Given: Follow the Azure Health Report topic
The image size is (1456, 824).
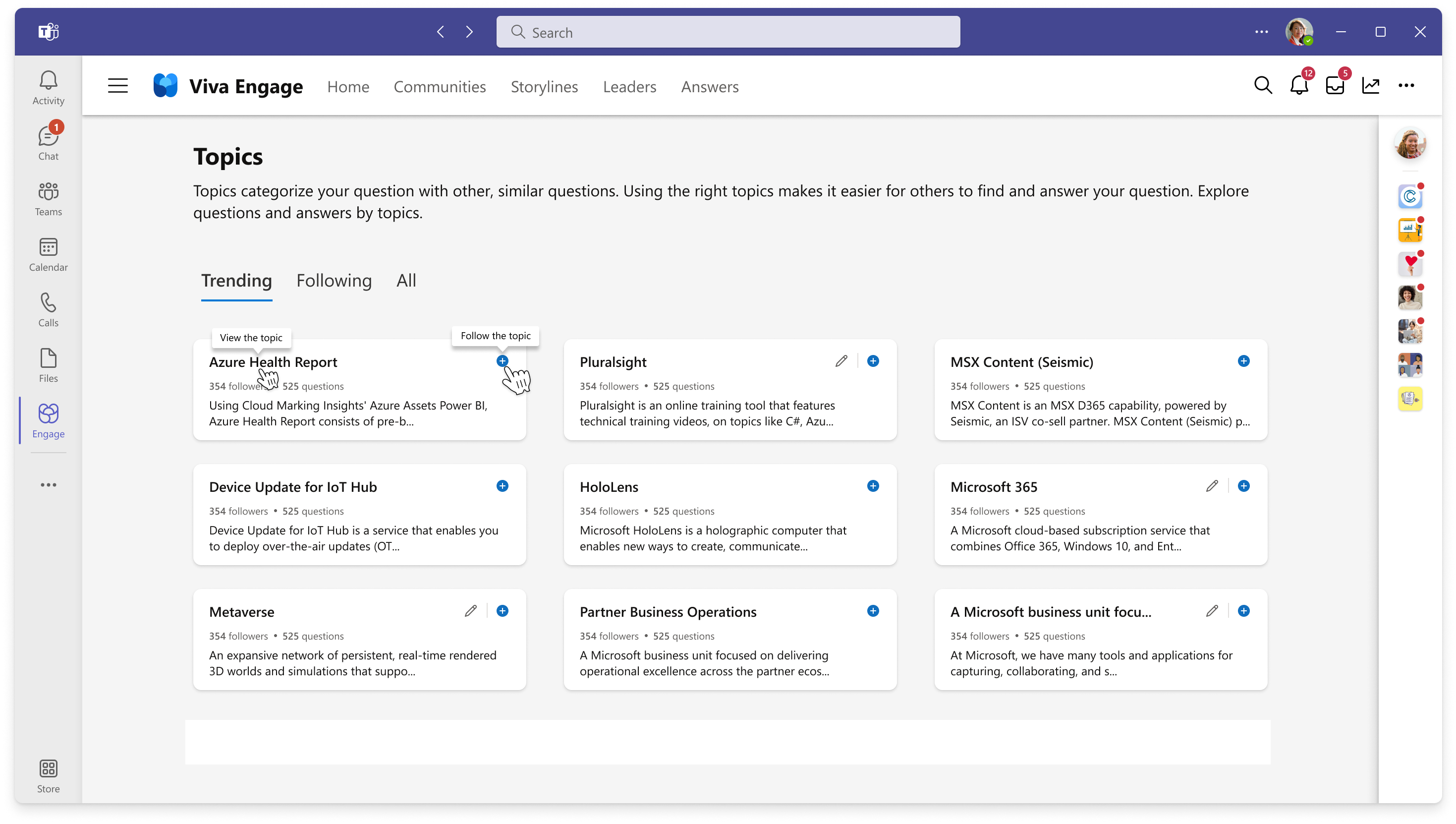Looking at the screenshot, I should tap(501, 361).
